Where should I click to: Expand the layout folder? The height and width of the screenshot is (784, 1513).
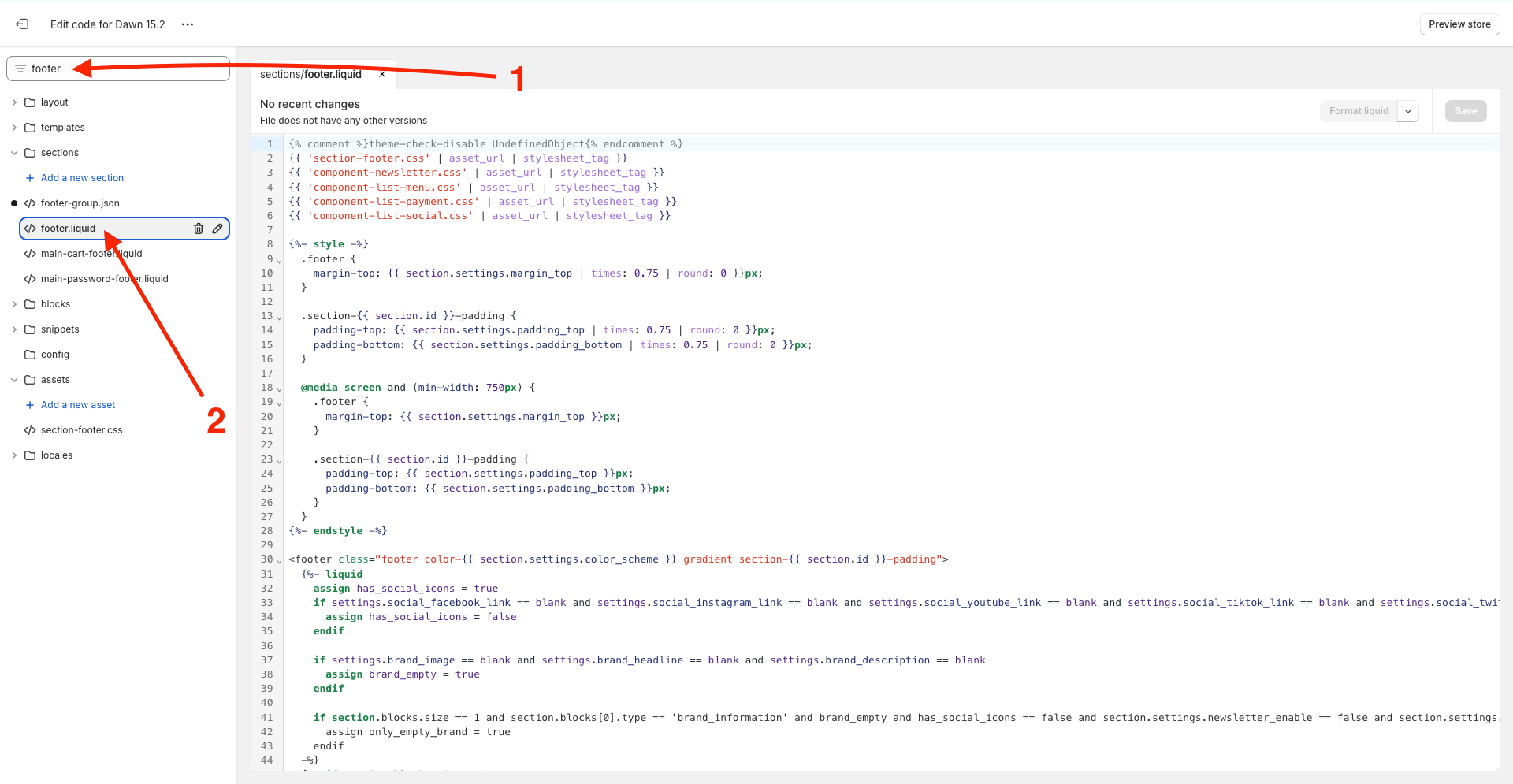(14, 102)
